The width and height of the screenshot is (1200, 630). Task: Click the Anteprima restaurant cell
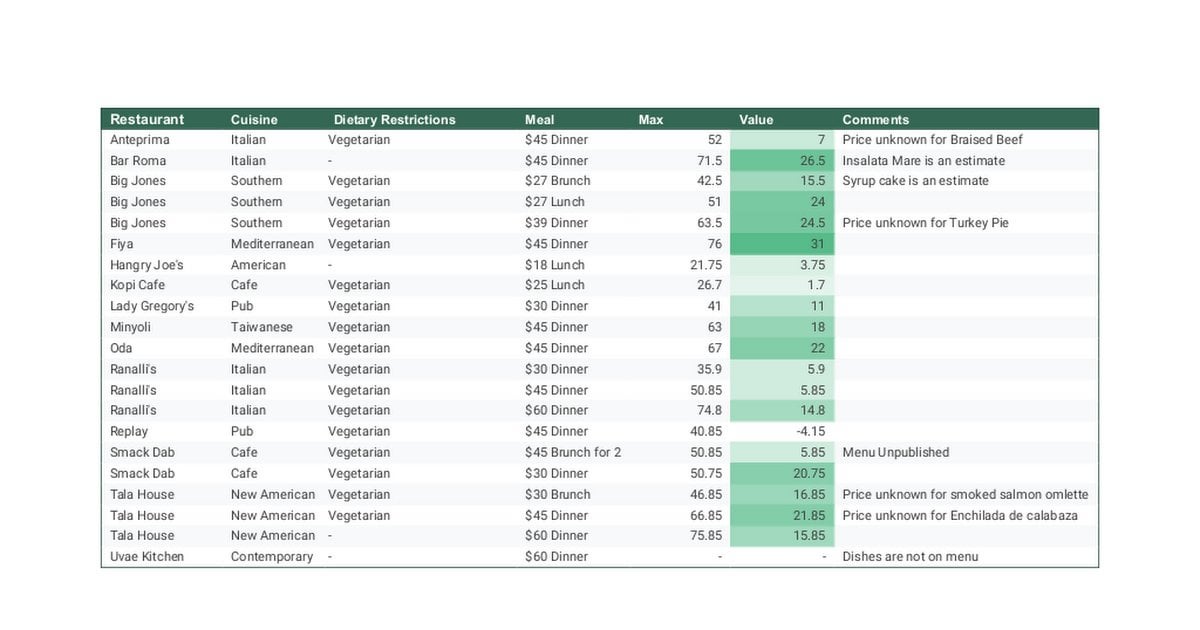point(140,140)
